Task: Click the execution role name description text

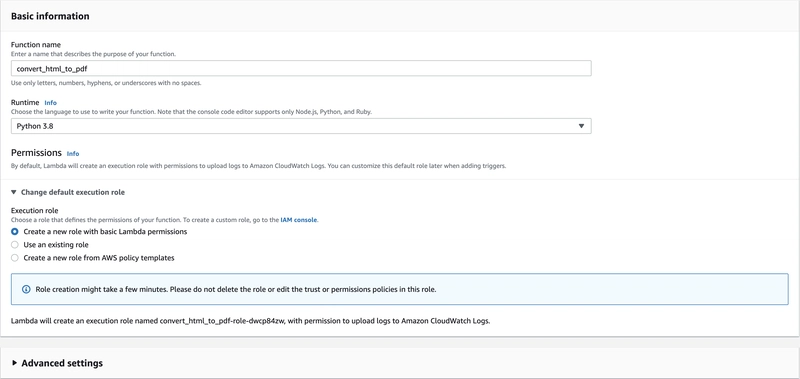Action: (x=251, y=321)
